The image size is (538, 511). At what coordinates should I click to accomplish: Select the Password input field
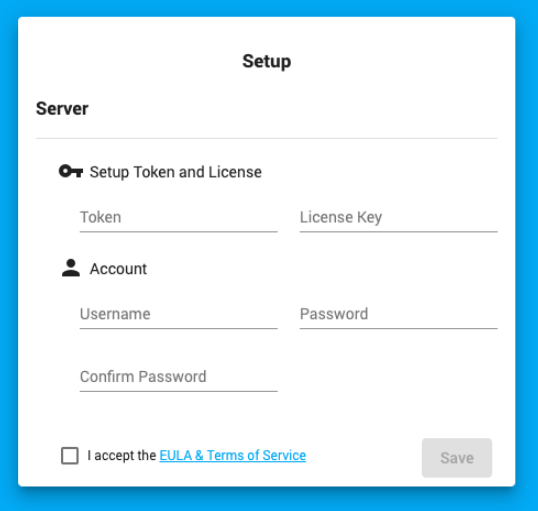pyautogui.click(x=398, y=314)
